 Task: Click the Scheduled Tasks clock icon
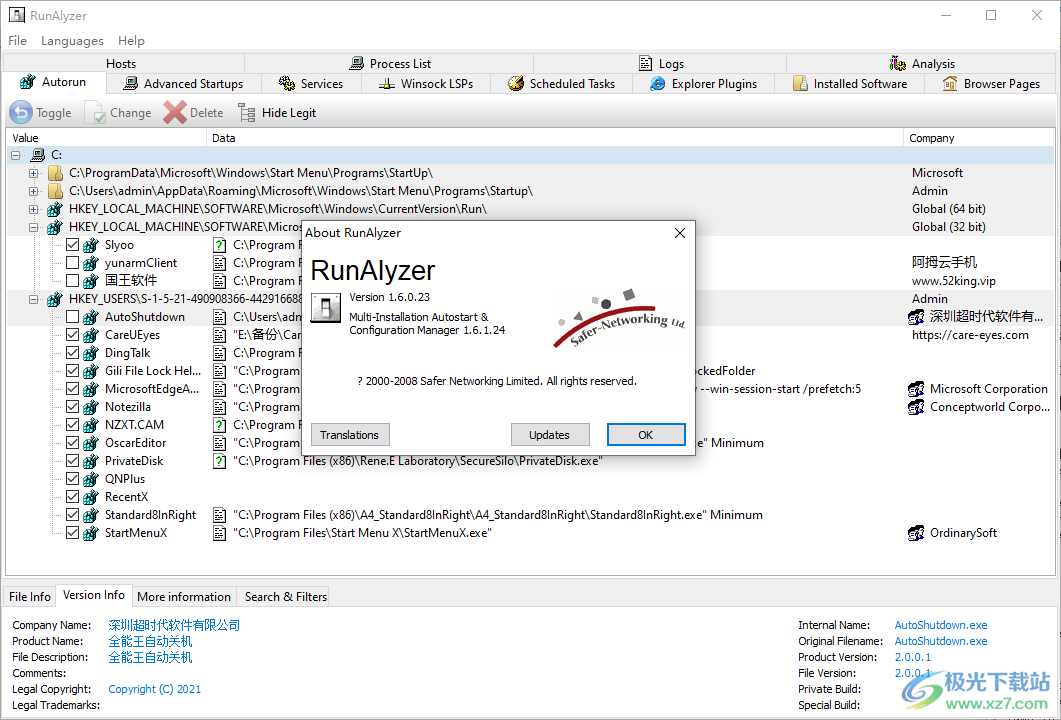point(514,83)
